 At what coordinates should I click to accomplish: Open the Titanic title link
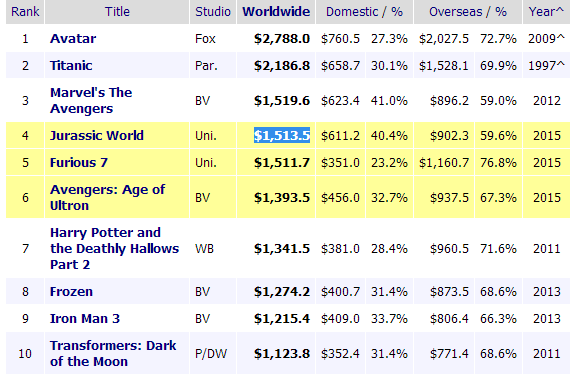71,65
